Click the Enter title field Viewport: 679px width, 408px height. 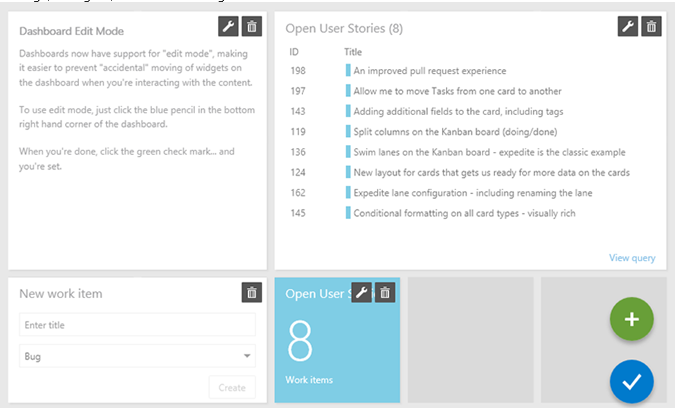coord(137,325)
